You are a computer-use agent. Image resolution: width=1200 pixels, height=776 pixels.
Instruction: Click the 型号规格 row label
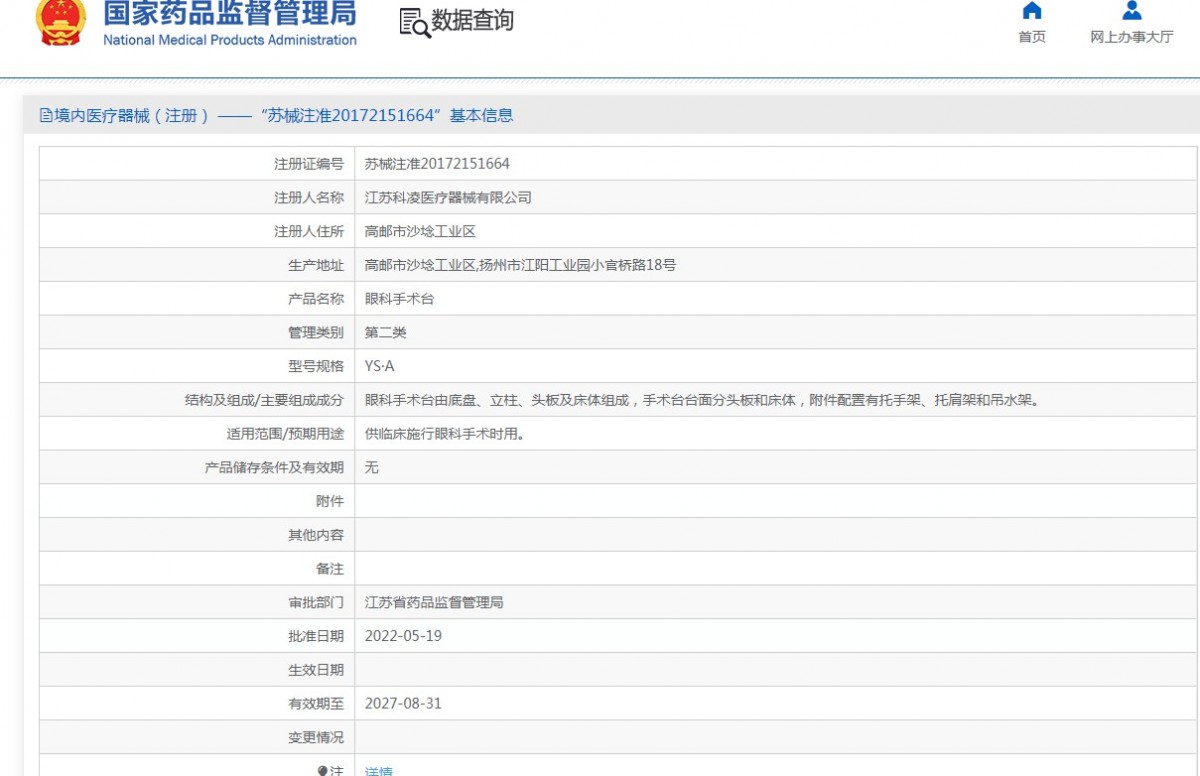316,366
